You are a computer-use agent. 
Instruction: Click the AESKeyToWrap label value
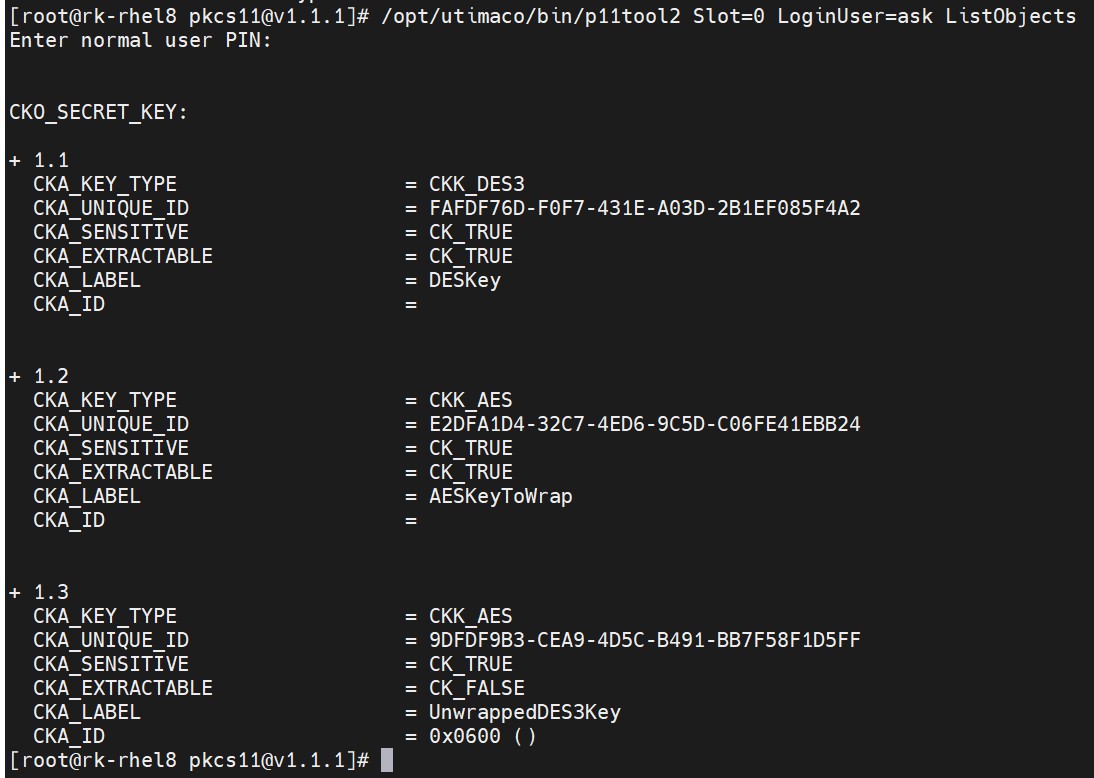[x=501, y=497]
